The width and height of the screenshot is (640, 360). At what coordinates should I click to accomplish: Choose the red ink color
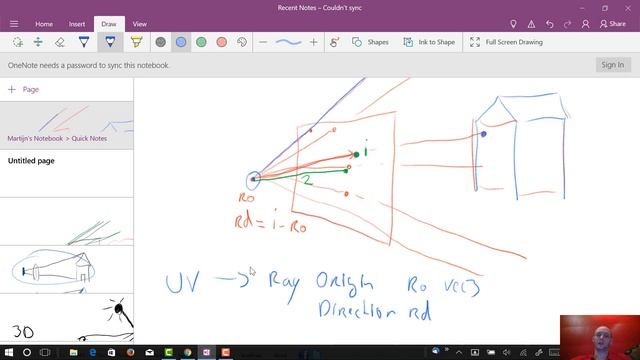[x=222, y=42]
